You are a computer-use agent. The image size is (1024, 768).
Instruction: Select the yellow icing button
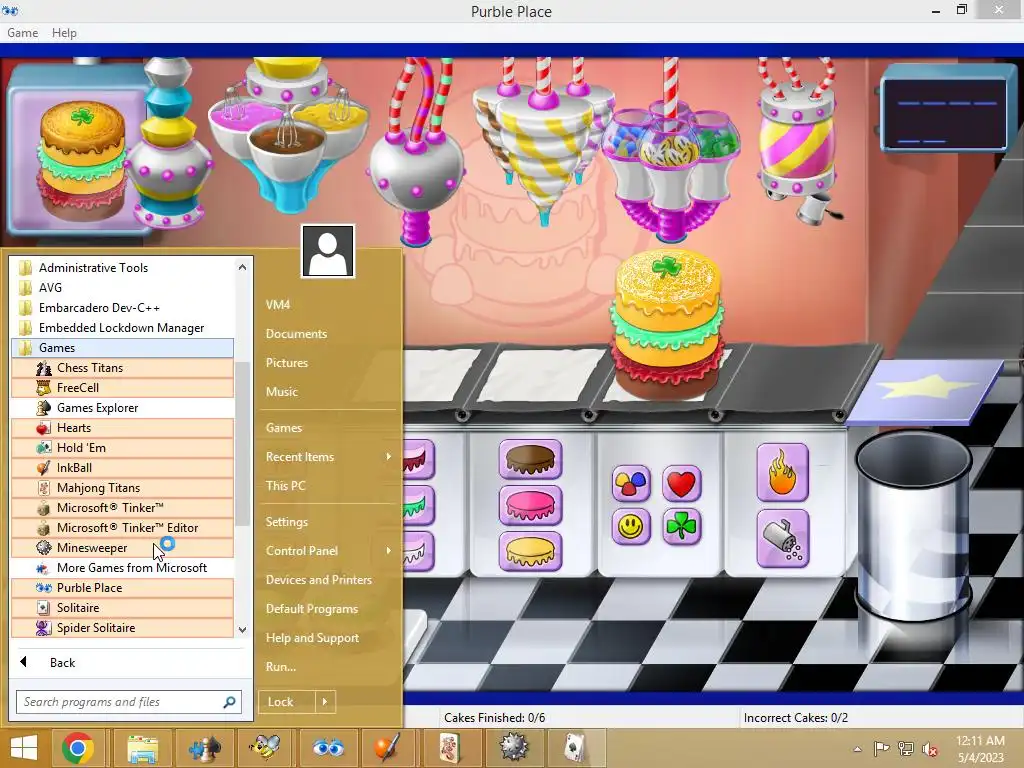coord(530,551)
